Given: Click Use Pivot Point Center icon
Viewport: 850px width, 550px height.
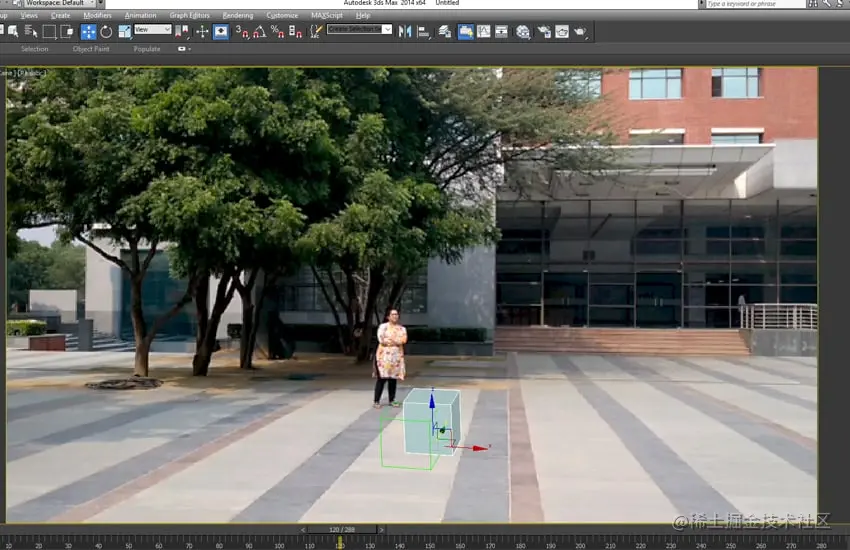Looking at the screenshot, I should click(182, 31).
